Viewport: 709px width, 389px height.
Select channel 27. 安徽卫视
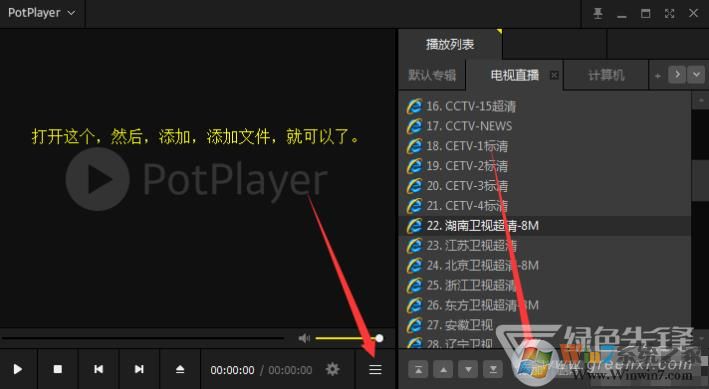click(545, 325)
